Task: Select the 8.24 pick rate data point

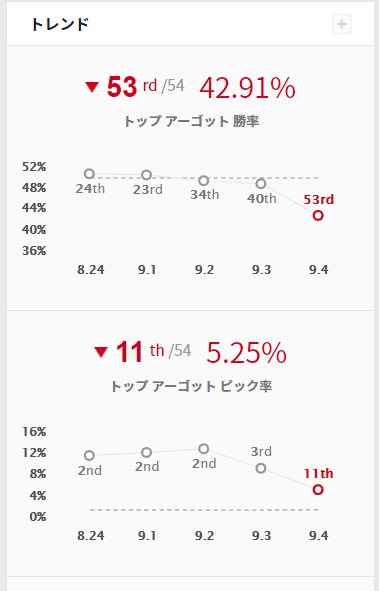Action: coord(89,455)
